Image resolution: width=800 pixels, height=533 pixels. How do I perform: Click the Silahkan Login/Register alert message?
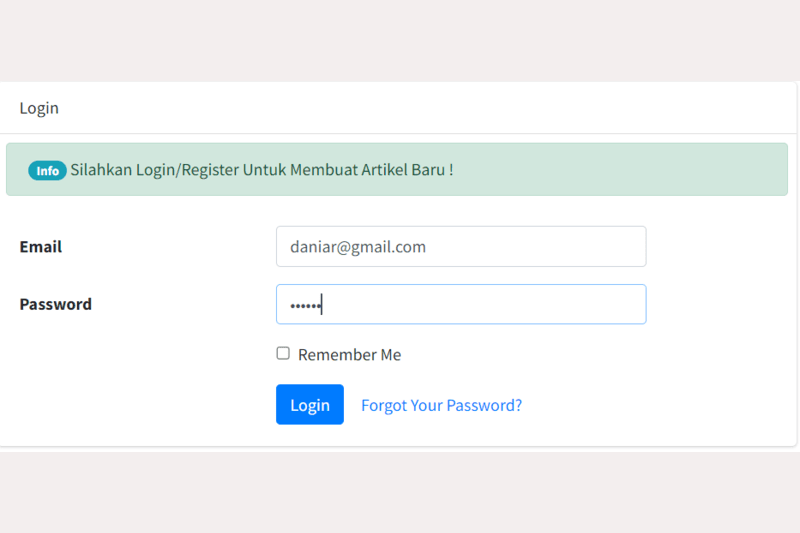tap(261, 170)
